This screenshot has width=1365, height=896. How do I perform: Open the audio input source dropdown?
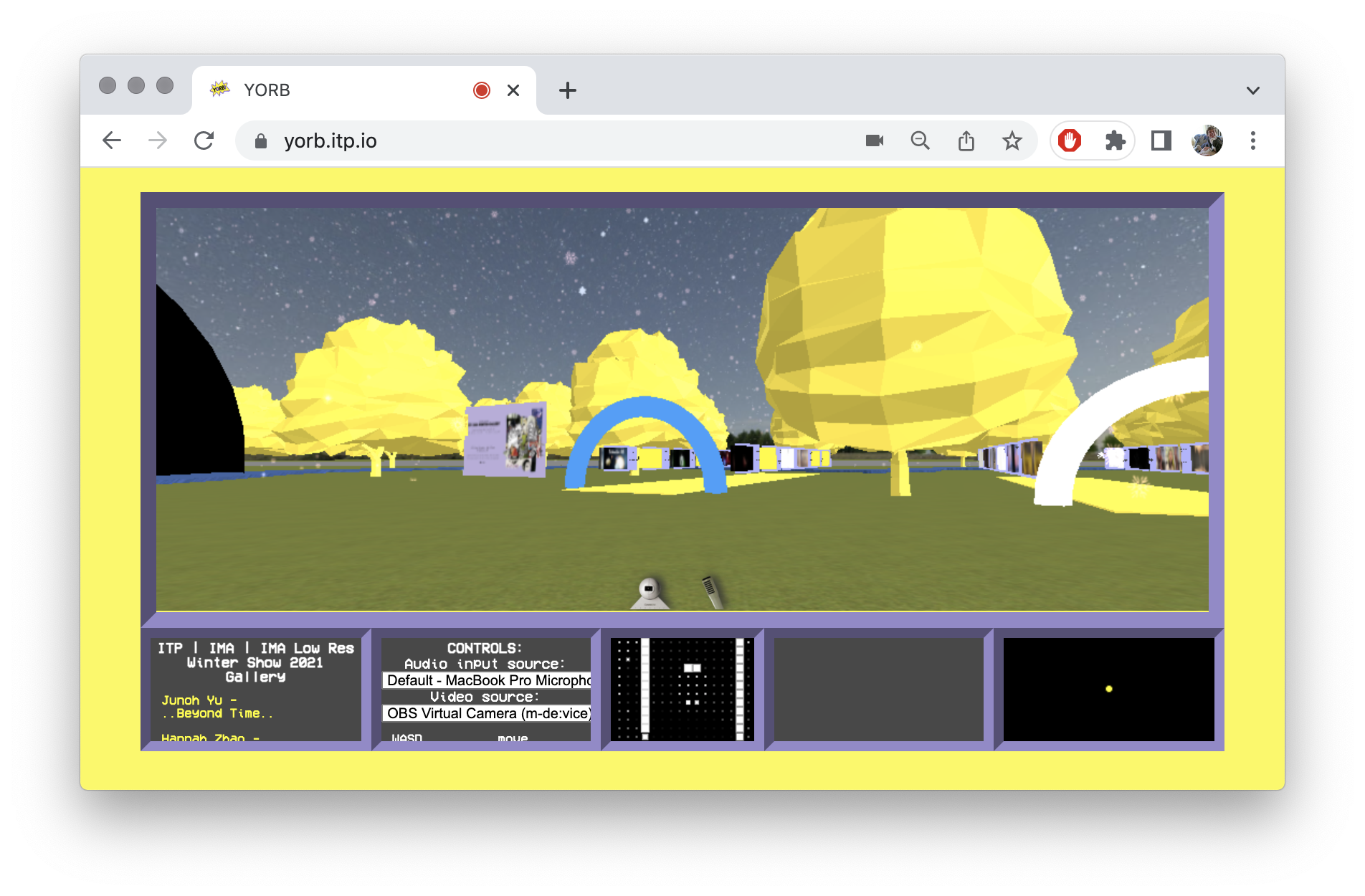tap(487, 680)
